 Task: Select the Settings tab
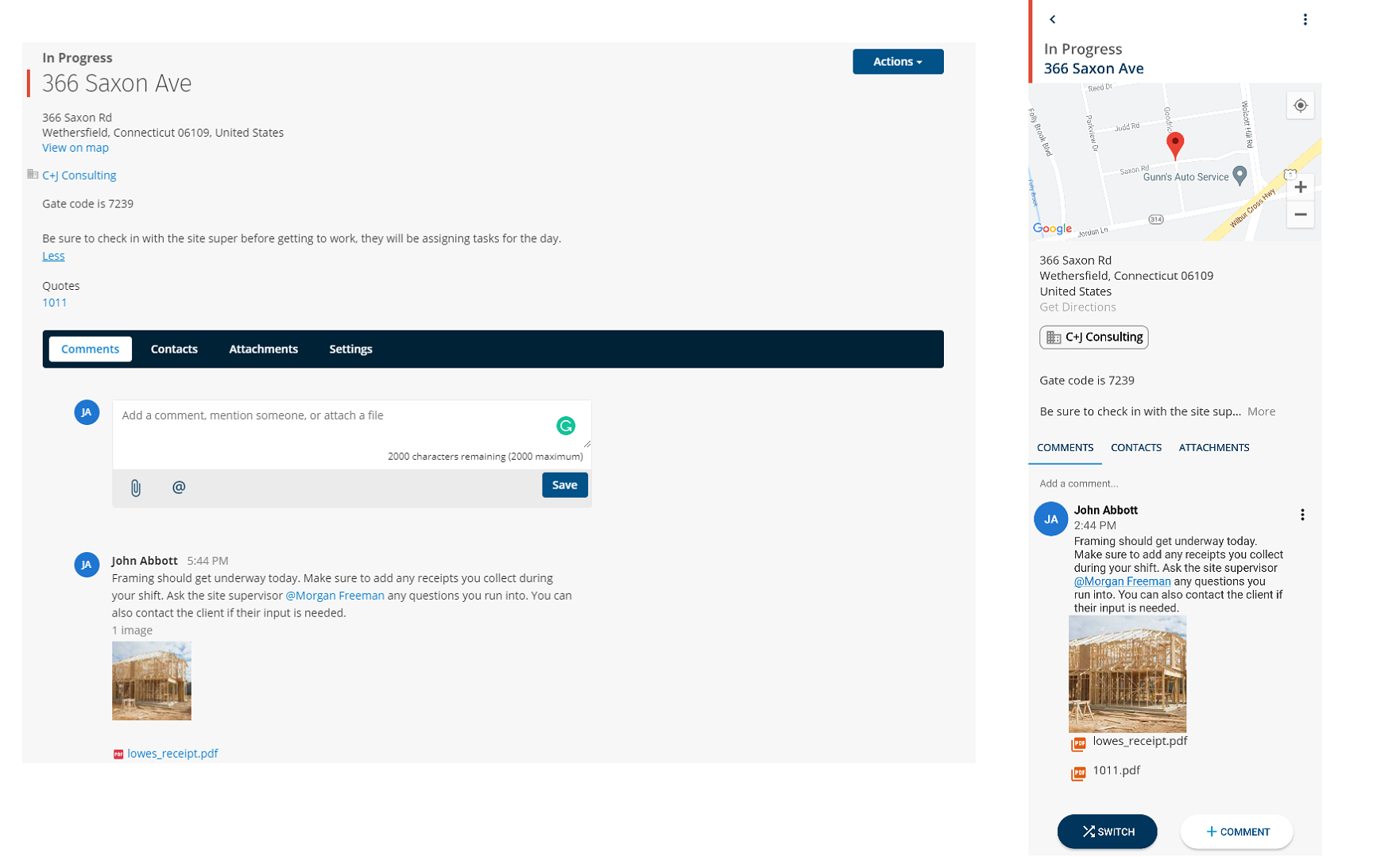[x=350, y=349]
